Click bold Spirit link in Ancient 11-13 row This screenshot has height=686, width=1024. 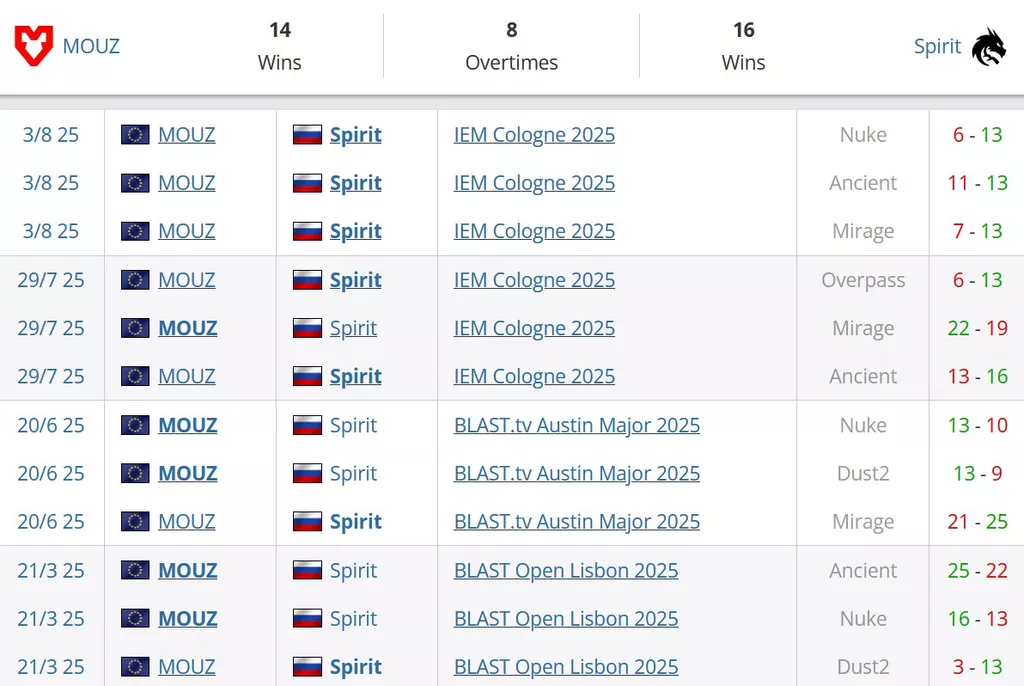[355, 183]
